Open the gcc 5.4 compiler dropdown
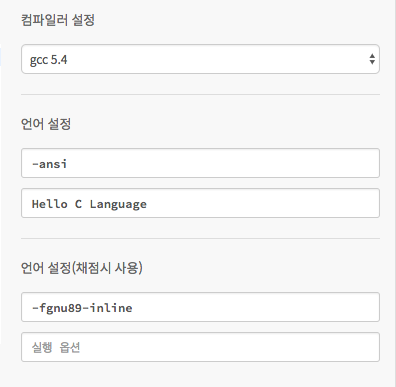The height and width of the screenshot is (387, 396). tap(200, 59)
